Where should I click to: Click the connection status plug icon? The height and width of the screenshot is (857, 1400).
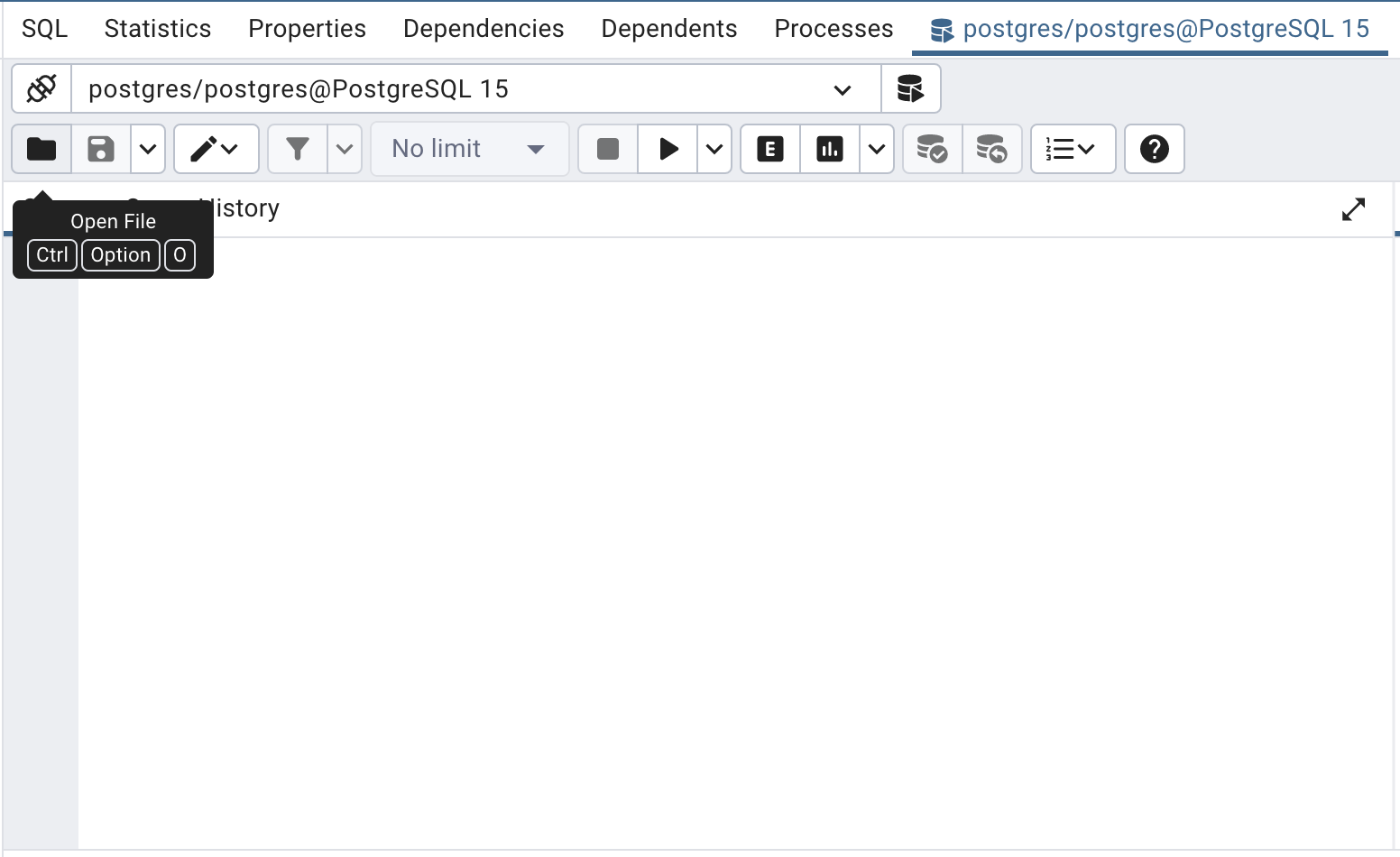pos(41,89)
